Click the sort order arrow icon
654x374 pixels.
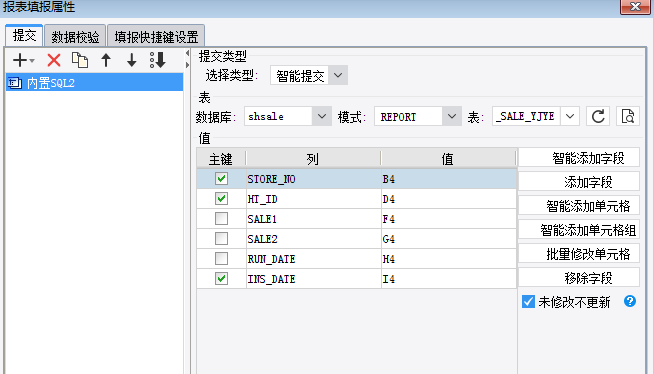(x=158, y=60)
